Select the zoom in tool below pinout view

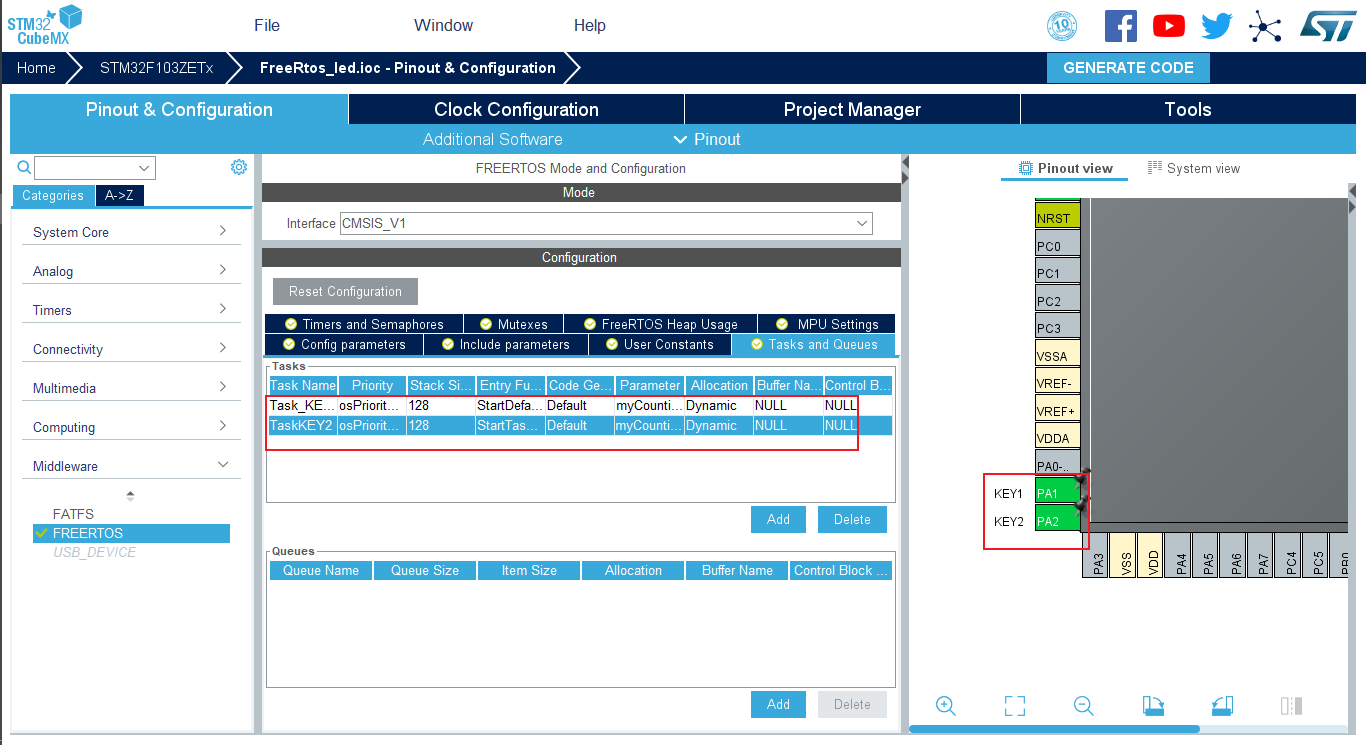(x=945, y=705)
